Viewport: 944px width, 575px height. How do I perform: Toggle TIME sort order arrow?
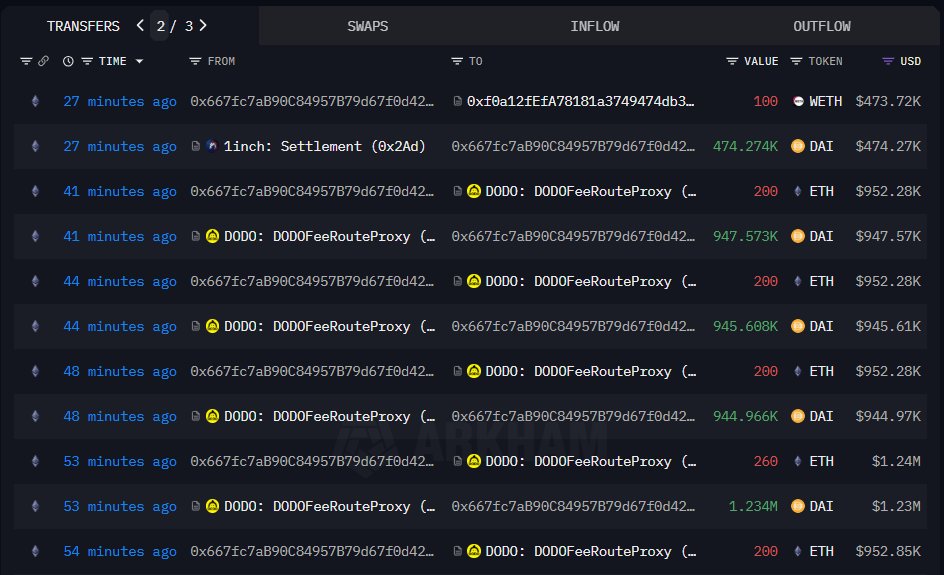pyautogui.click(x=139, y=61)
